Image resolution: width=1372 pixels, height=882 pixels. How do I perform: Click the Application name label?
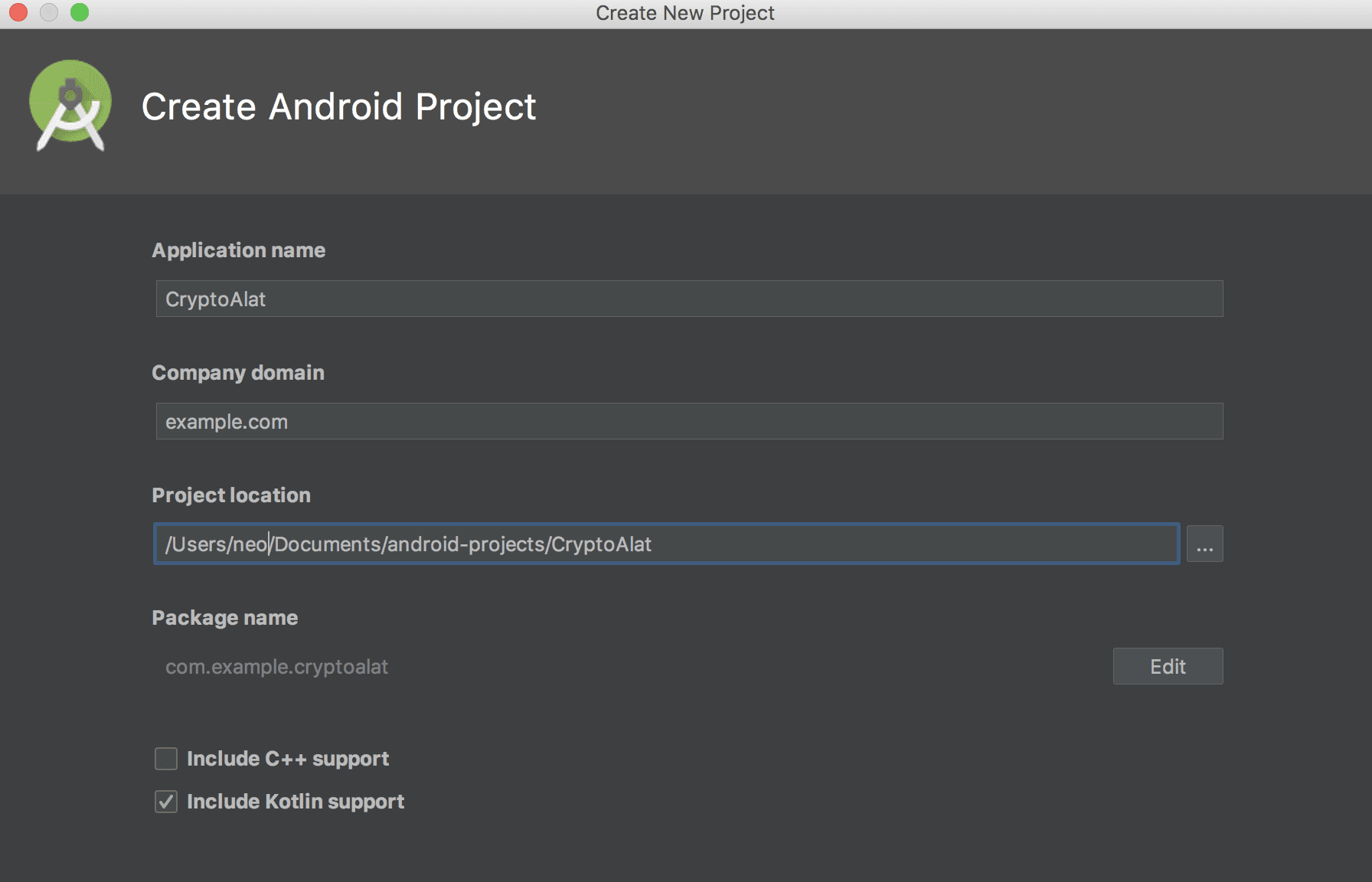(x=238, y=250)
